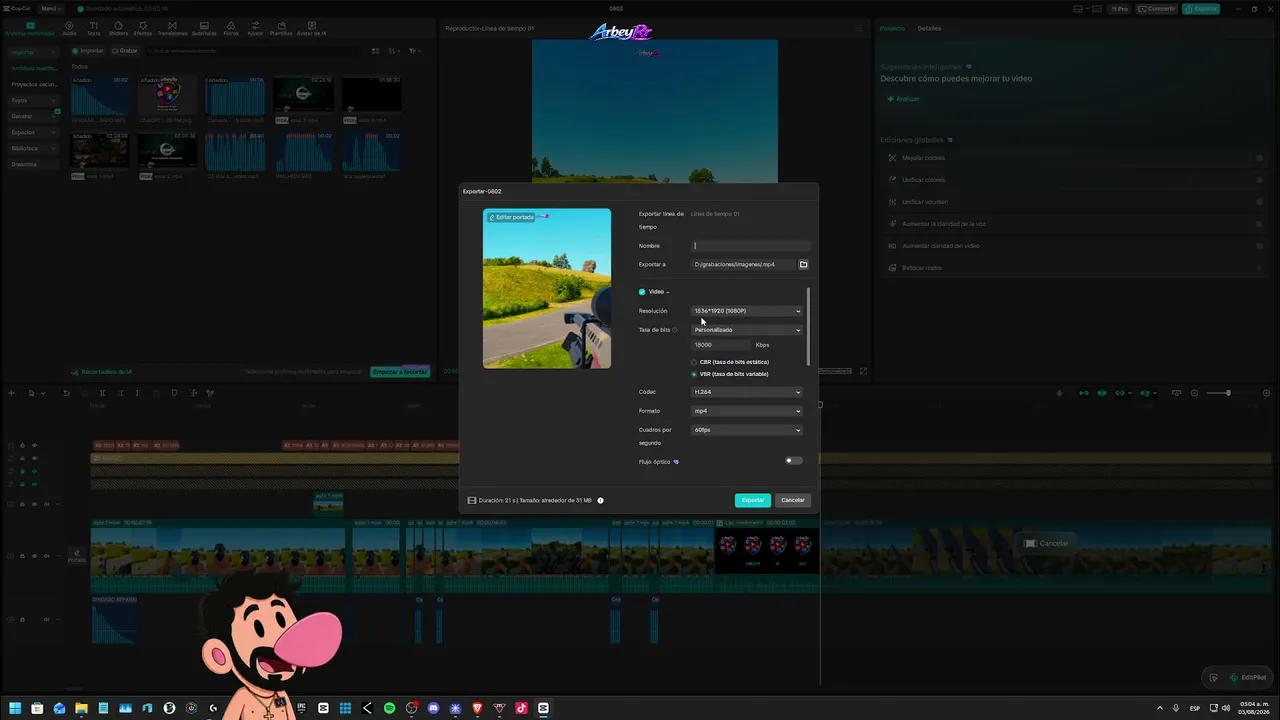Open the Audio tab in the top toolbar
This screenshot has height=720, width=1280.
click(x=69, y=28)
